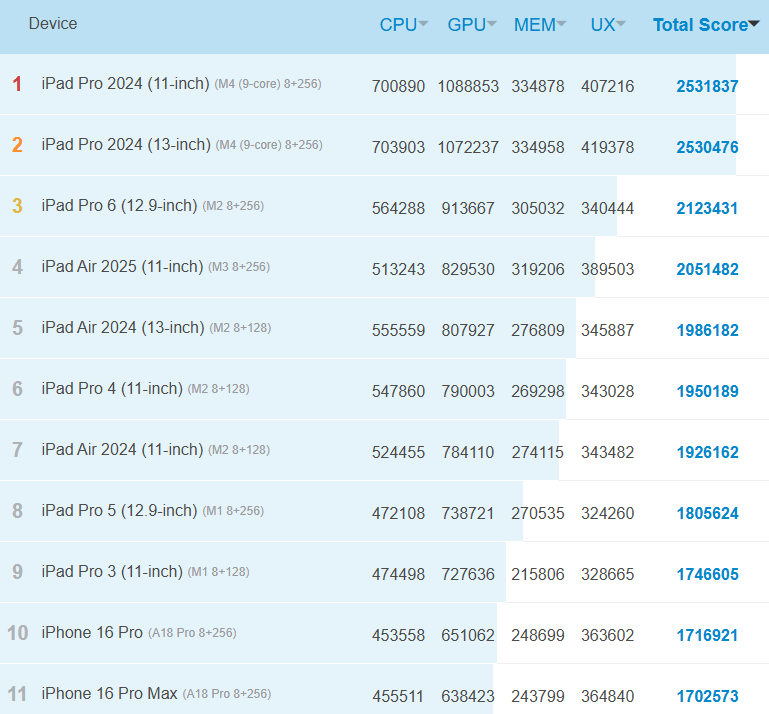Image resolution: width=769 pixels, height=714 pixels.
Task: Click the Device column header
Action: [53, 24]
